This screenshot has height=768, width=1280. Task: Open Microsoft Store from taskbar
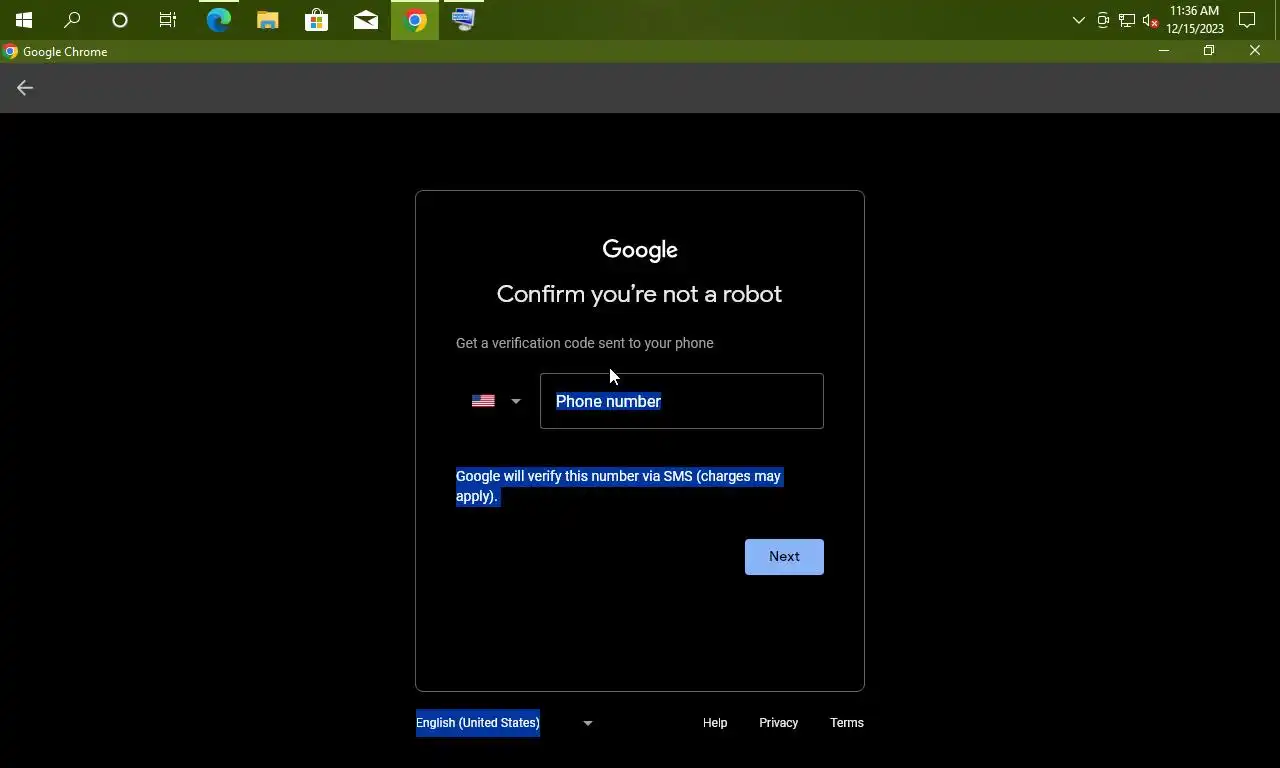(x=317, y=20)
